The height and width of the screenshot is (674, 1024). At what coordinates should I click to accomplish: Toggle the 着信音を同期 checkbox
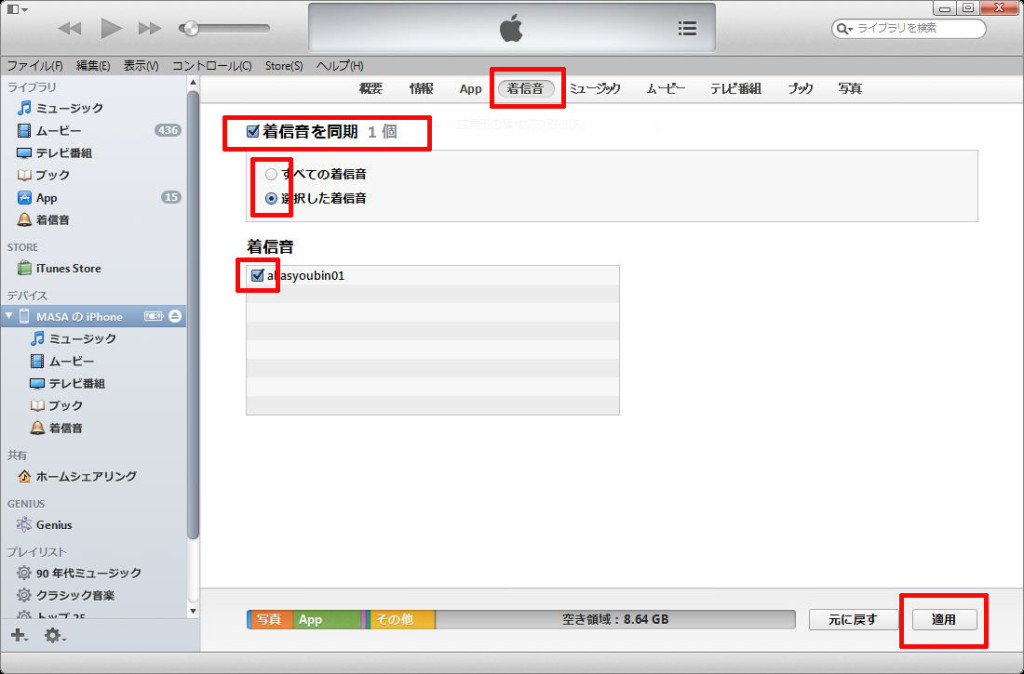pyautogui.click(x=252, y=131)
